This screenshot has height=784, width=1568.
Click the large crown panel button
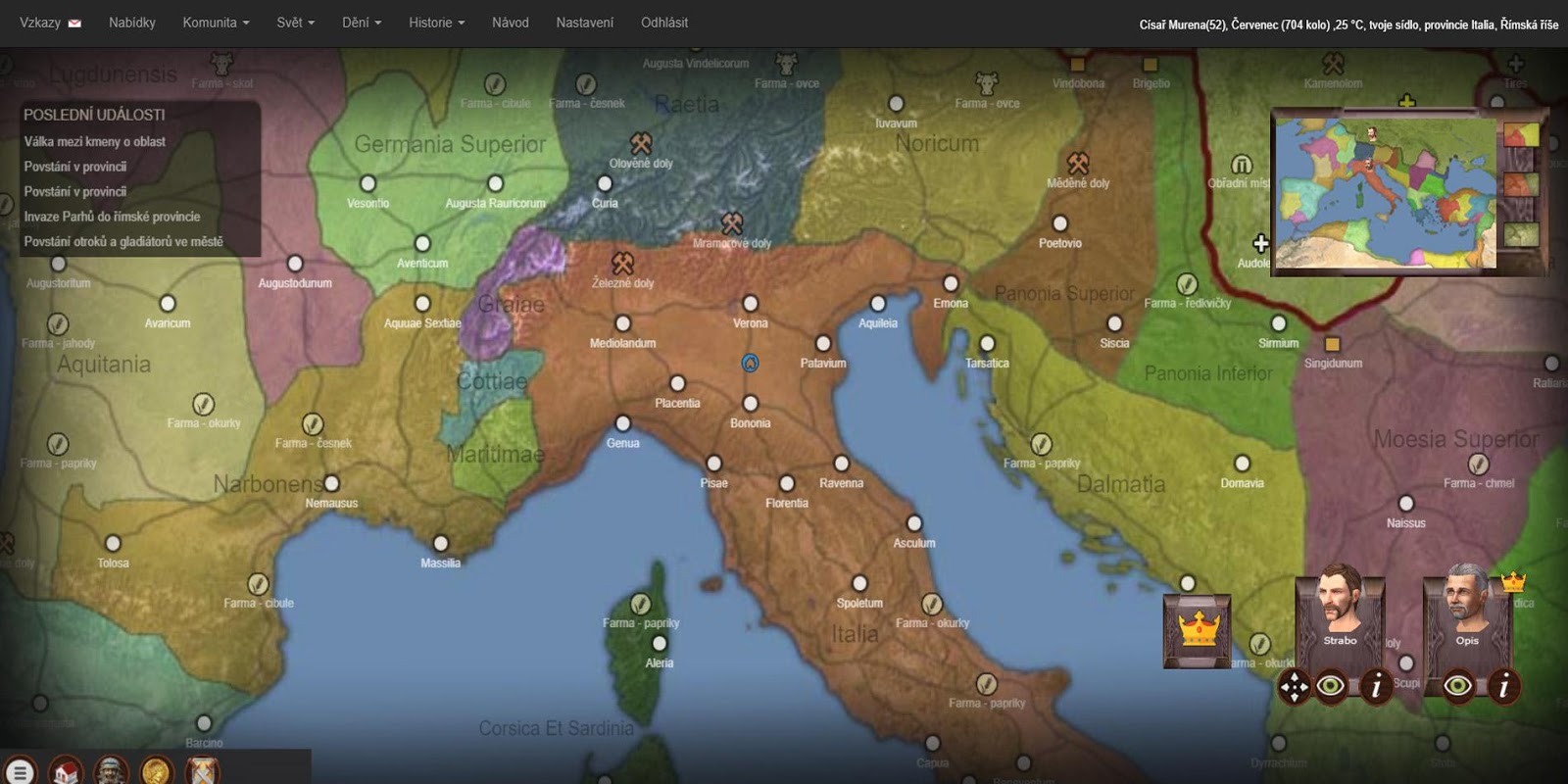coord(1197,631)
